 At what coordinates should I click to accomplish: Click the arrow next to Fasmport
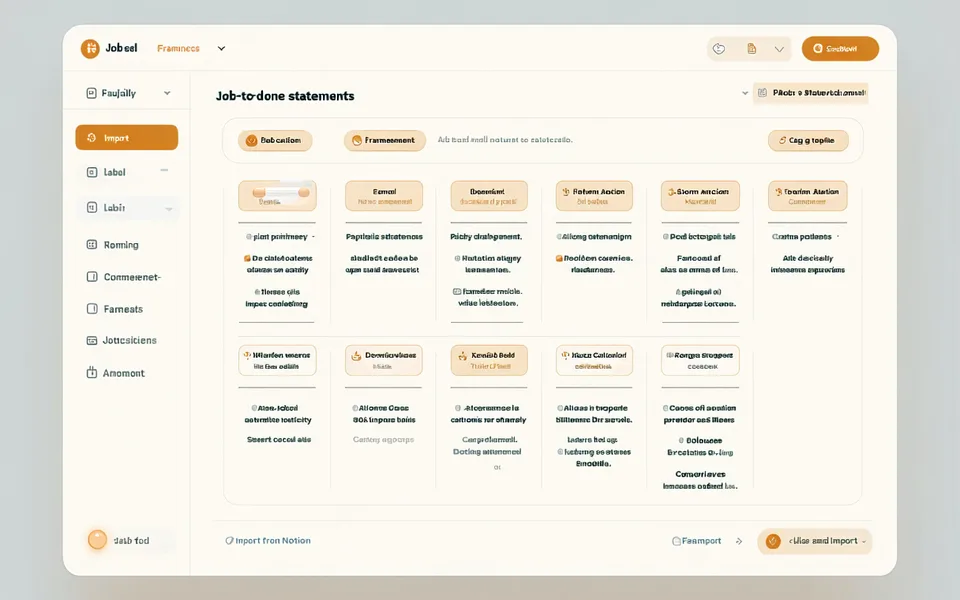[739, 541]
